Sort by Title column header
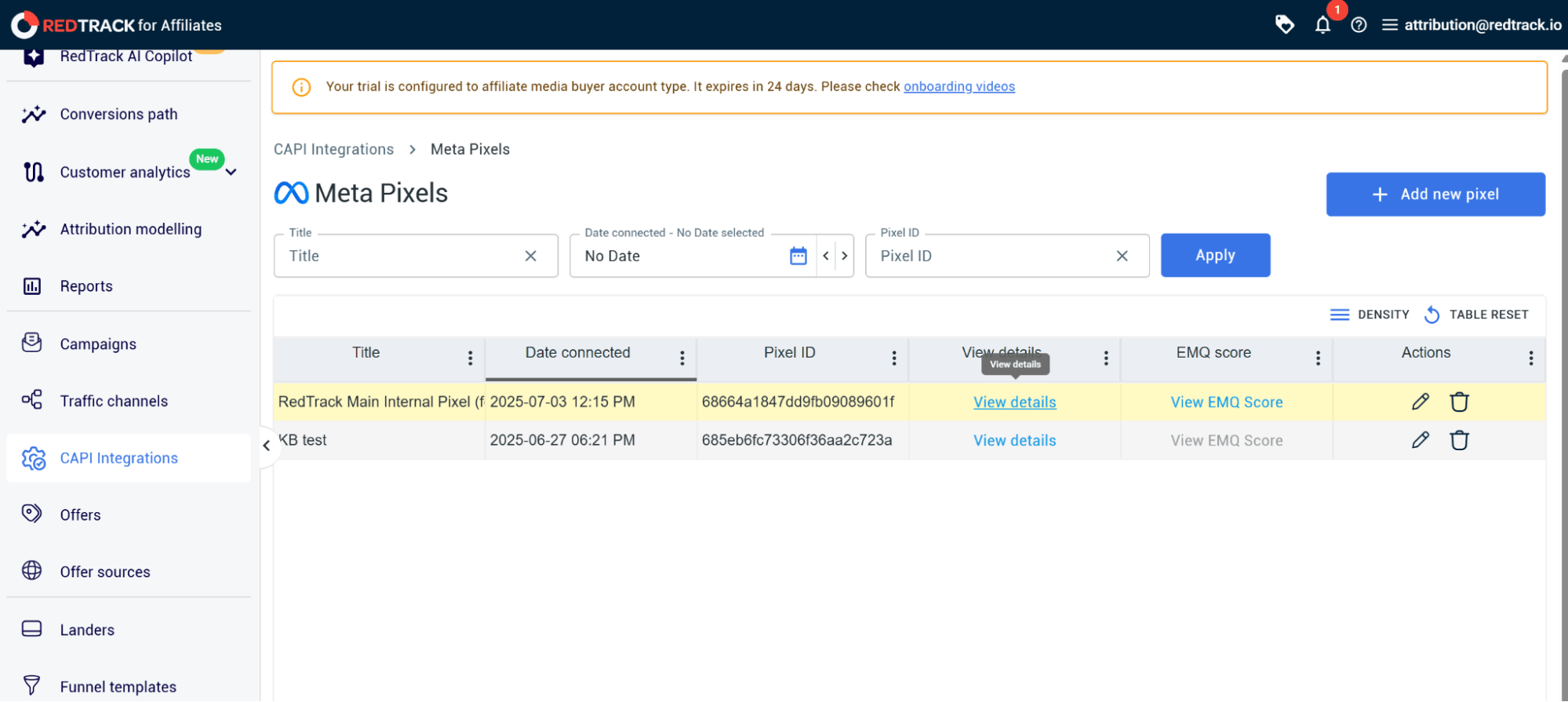The height and width of the screenshot is (702, 1568). pyautogui.click(x=366, y=353)
